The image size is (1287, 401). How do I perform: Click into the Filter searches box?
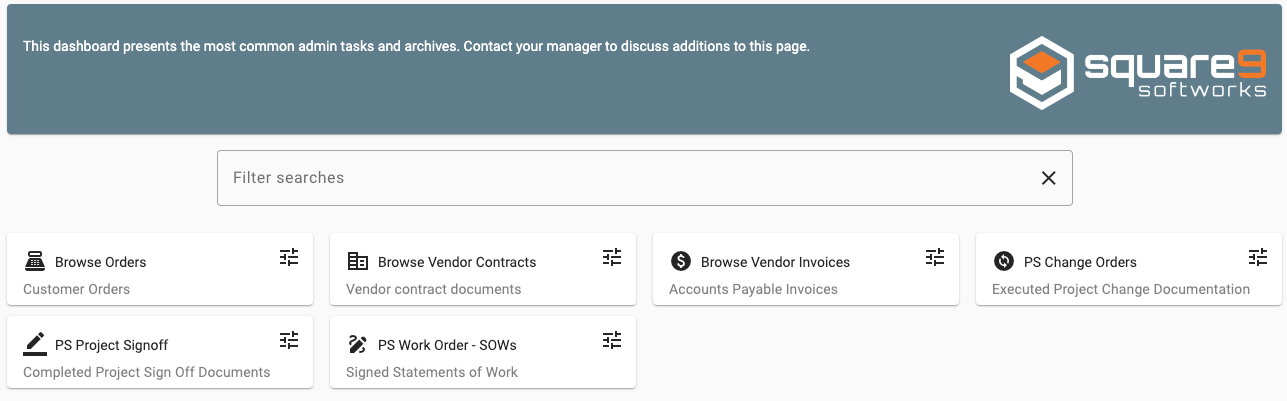[620, 178]
